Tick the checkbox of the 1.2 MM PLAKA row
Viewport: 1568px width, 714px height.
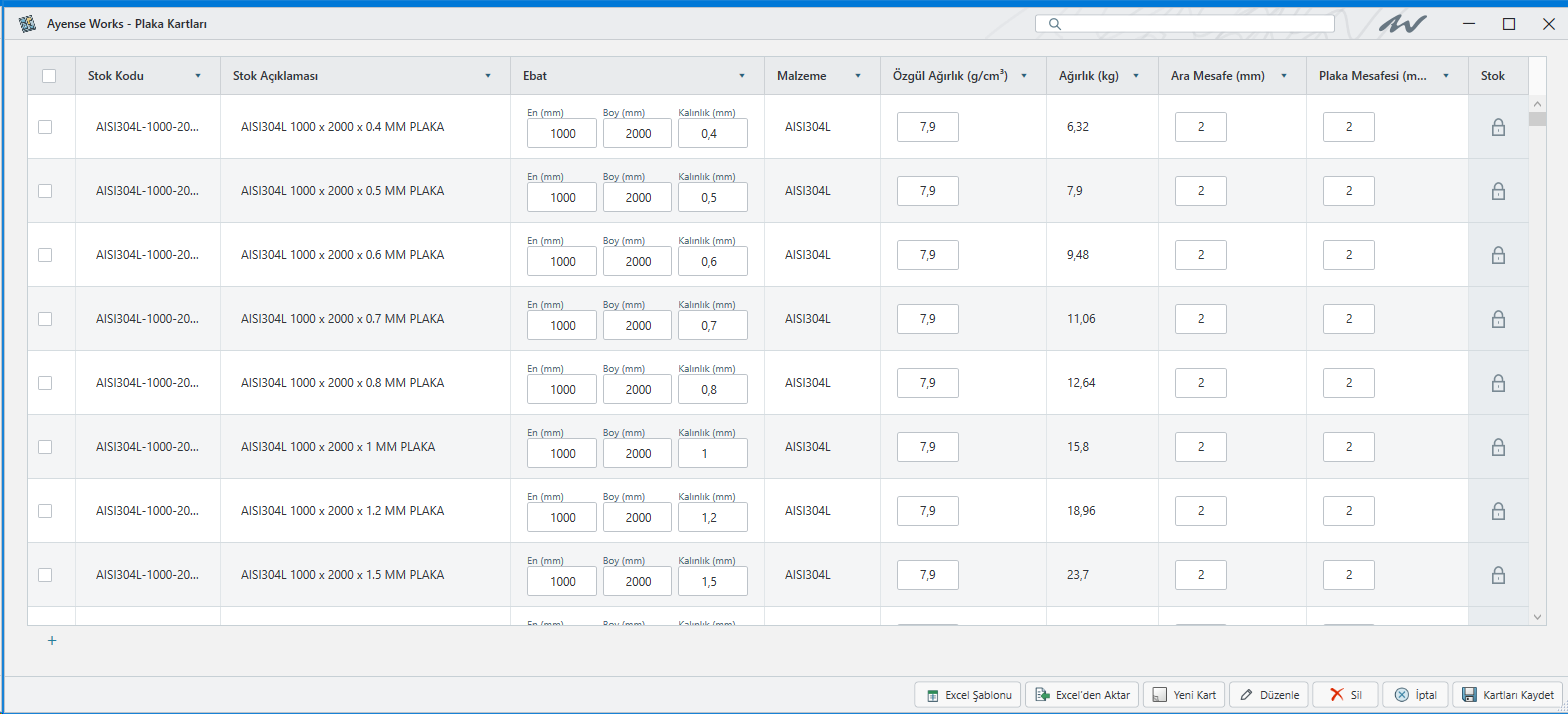point(45,511)
